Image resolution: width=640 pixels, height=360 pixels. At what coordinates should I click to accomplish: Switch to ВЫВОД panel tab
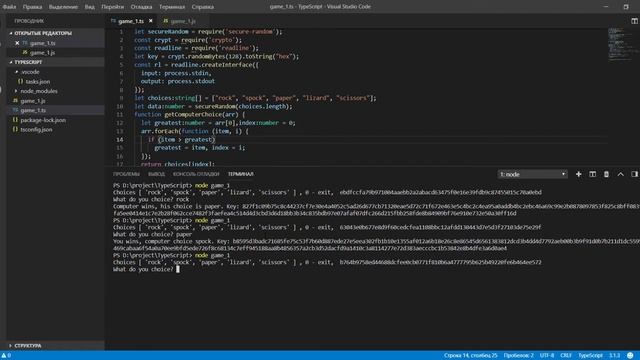click(x=156, y=174)
